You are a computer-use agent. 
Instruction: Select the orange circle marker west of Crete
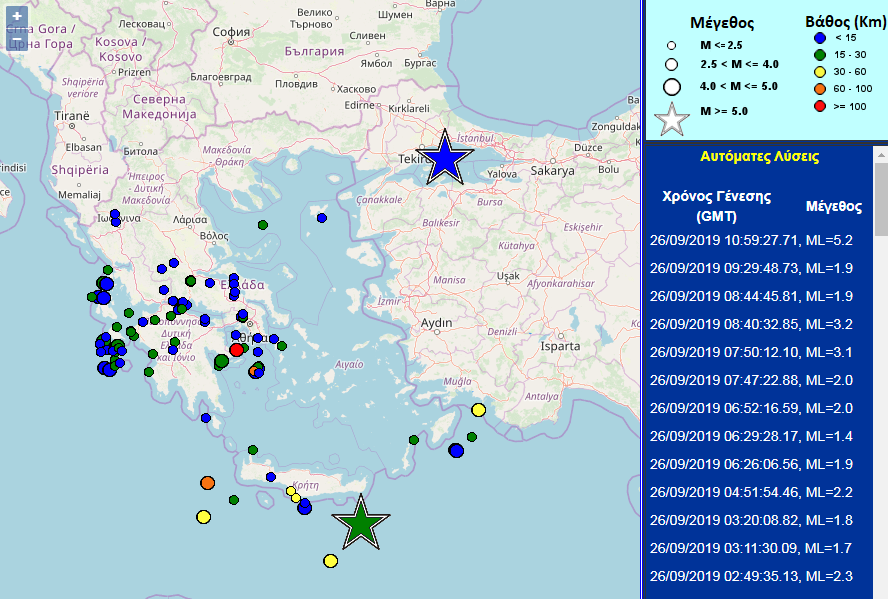tap(207, 483)
